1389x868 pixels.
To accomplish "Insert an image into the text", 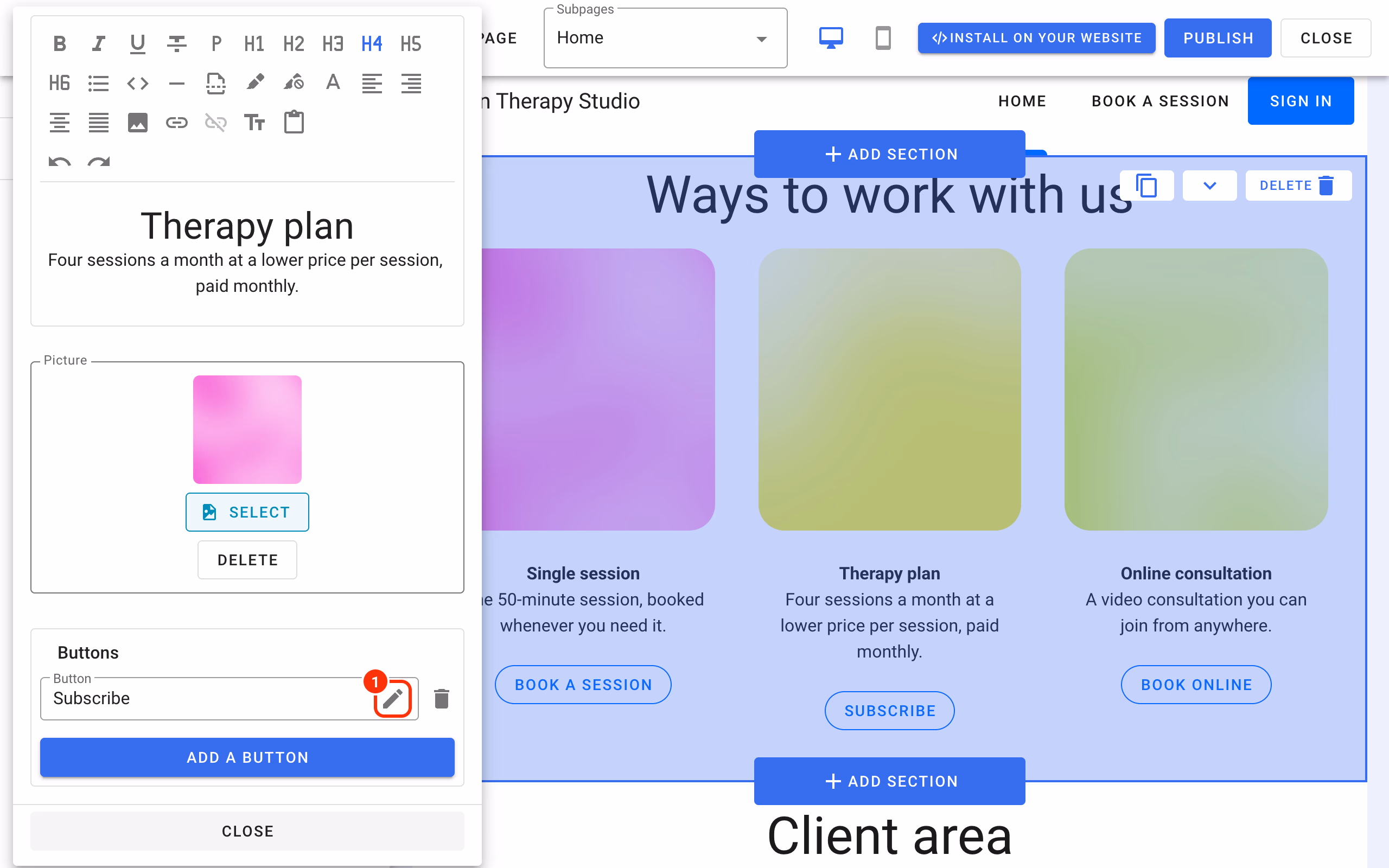I will 138,122.
